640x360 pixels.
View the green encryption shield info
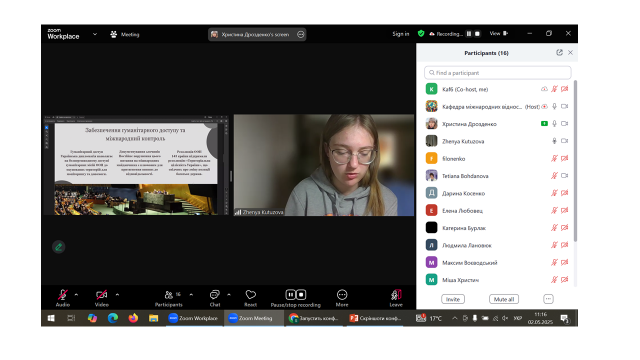pyautogui.click(x=421, y=33)
